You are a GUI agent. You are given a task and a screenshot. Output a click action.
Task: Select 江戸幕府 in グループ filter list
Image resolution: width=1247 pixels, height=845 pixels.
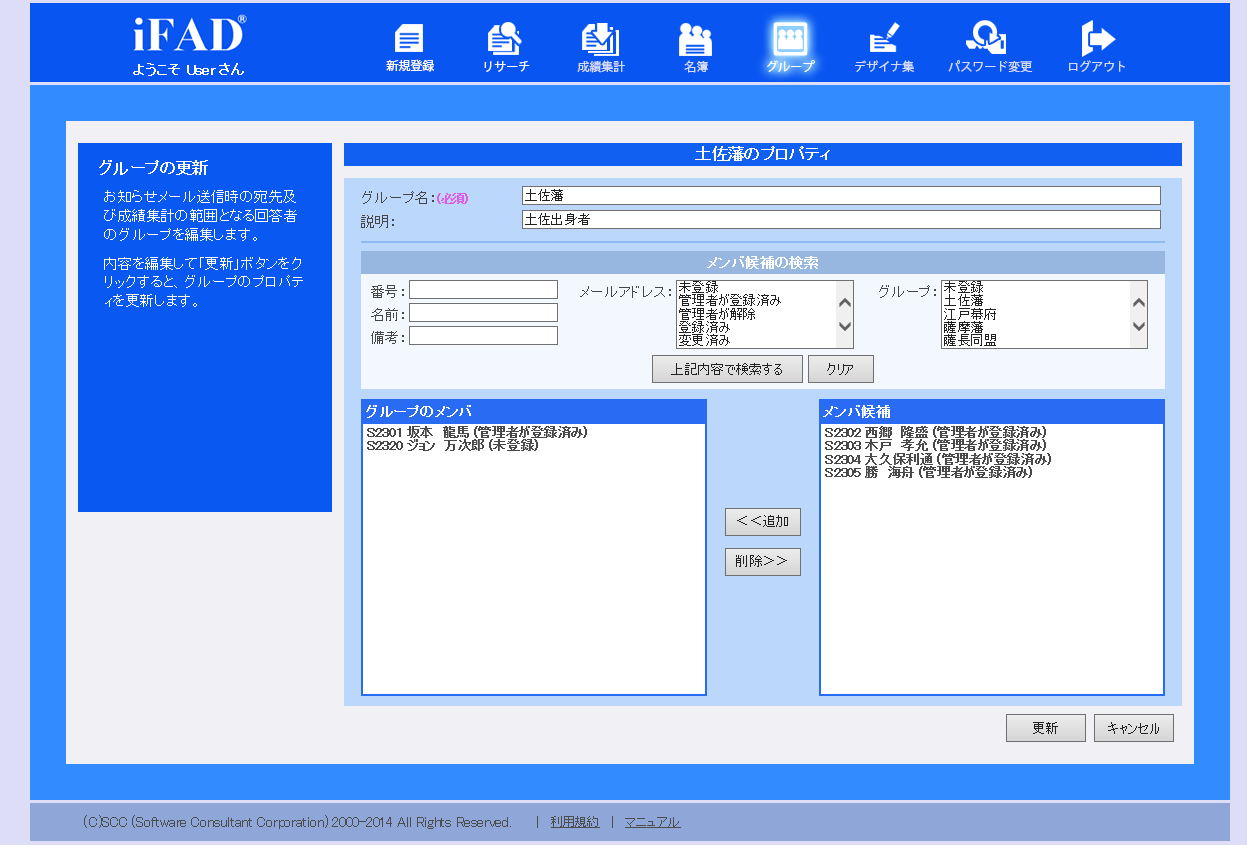coord(1035,314)
